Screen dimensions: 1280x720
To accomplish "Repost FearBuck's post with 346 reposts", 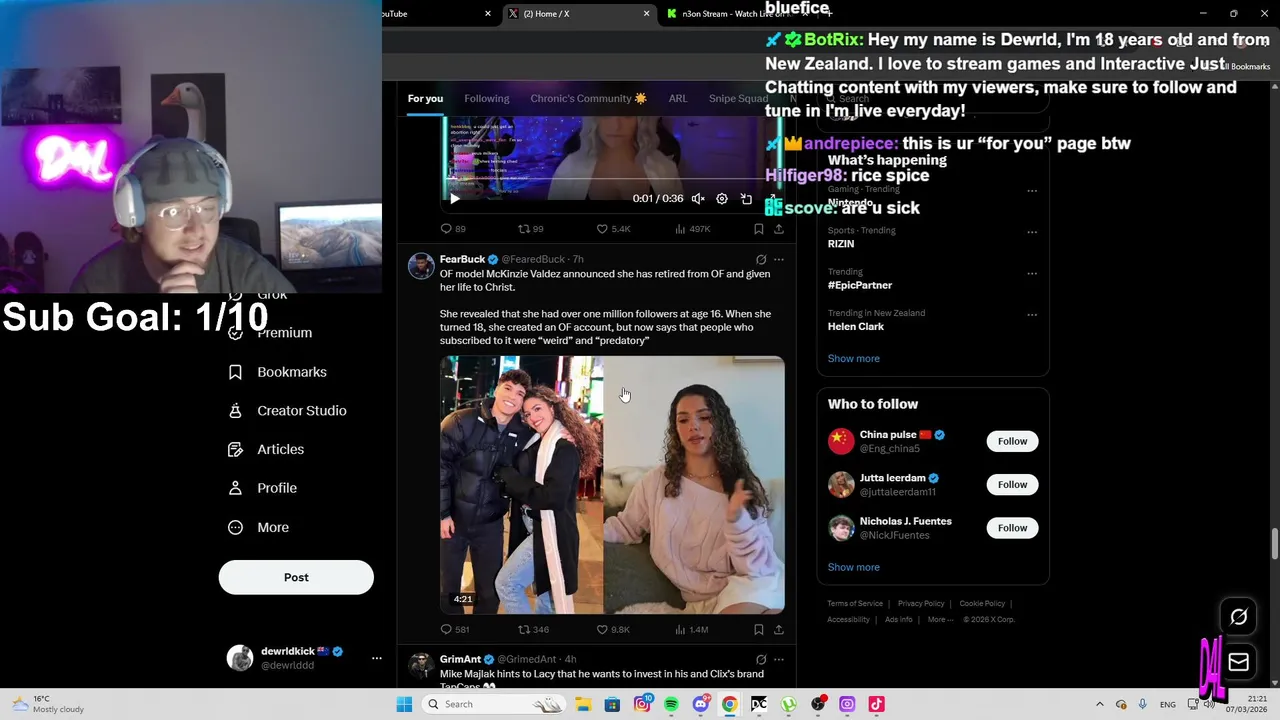I will coord(533,629).
